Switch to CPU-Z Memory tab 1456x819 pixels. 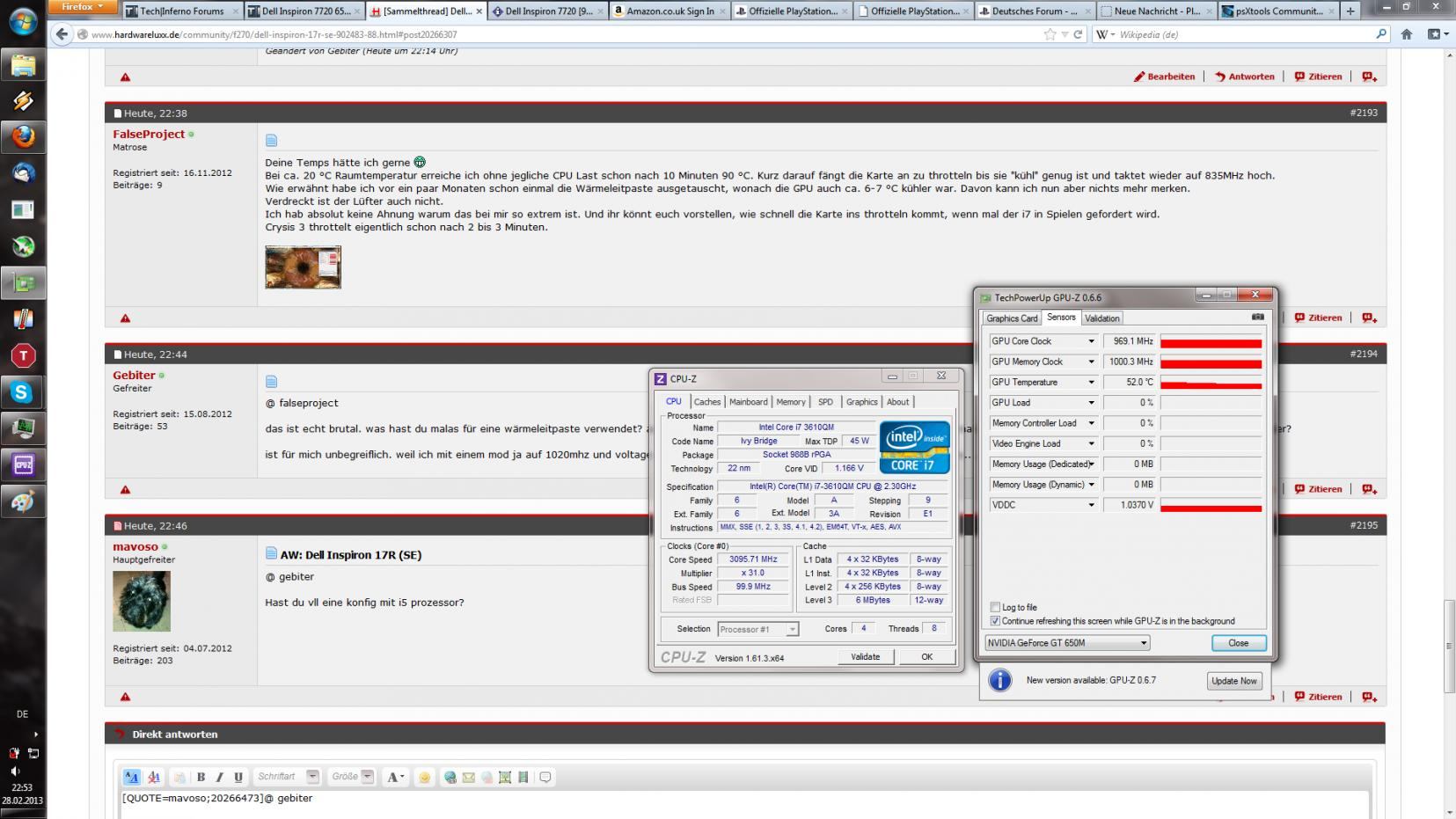pyautogui.click(x=791, y=402)
